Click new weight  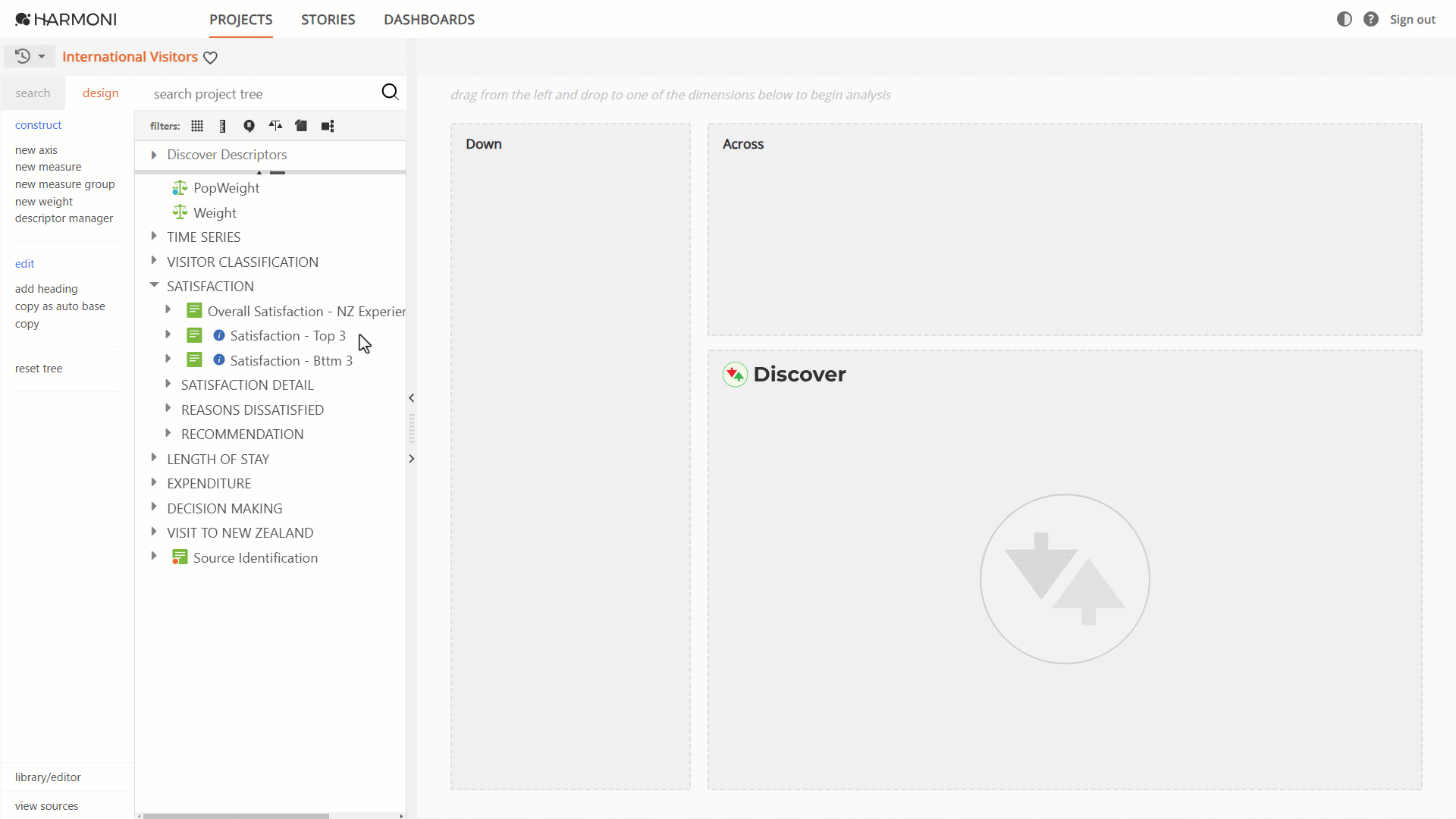point(44,202)
